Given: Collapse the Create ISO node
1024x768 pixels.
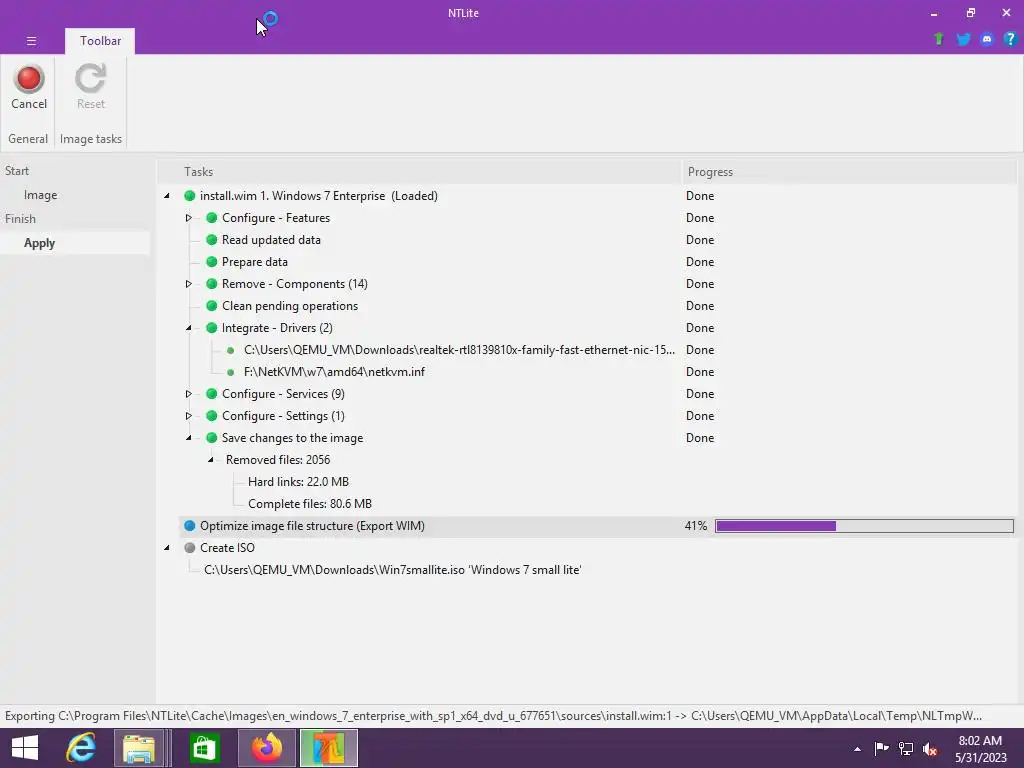Looking at the screenshot, I should click(167, 548).
